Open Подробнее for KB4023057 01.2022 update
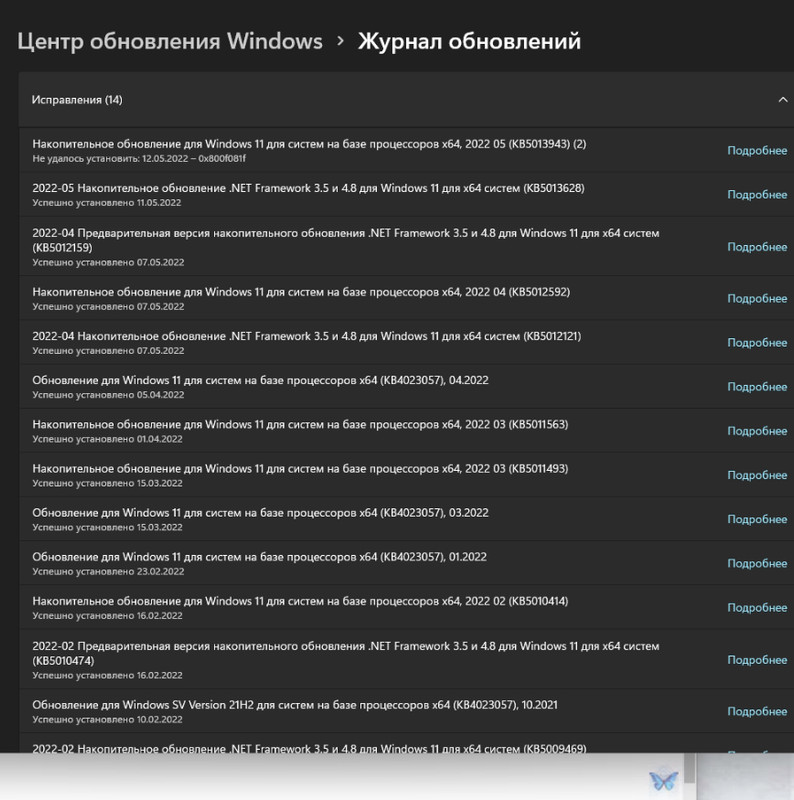Screen dimensions: 794x800 click(757, 563)
